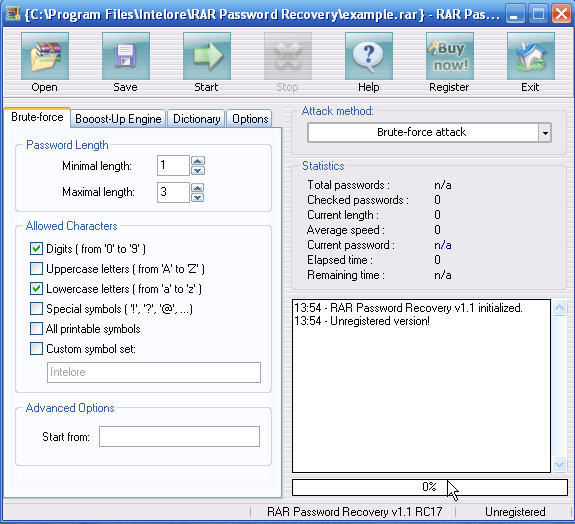This screenshot has width=575, height=524.
Task: Start the recovery with green arrow icon
Action: pyautogui.click(x=207, y=56)
